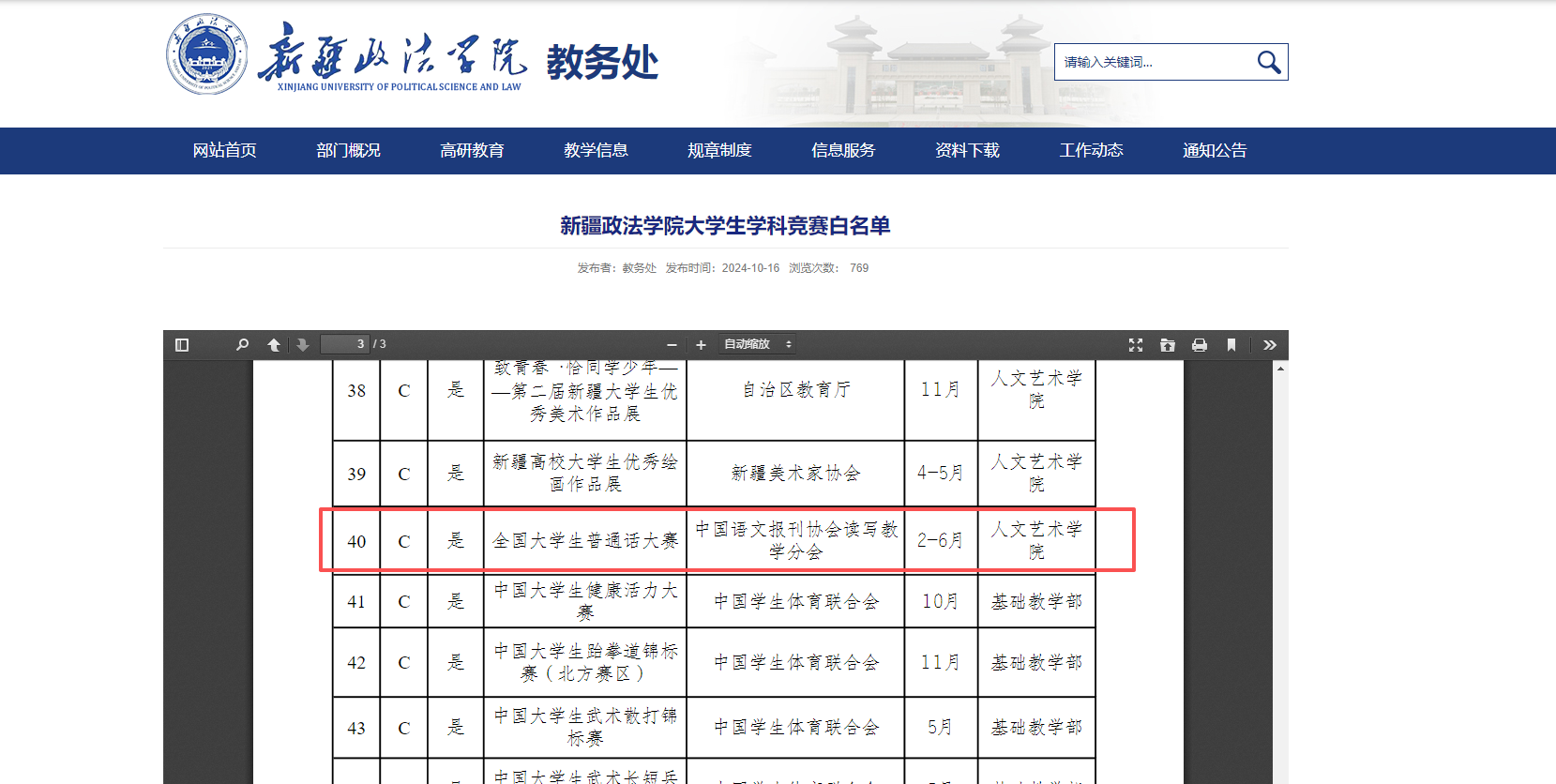Click table cell 中国大学生跆拳道锦标赛（北方赛区）
1556x784 pixels.
coord(585,662)
